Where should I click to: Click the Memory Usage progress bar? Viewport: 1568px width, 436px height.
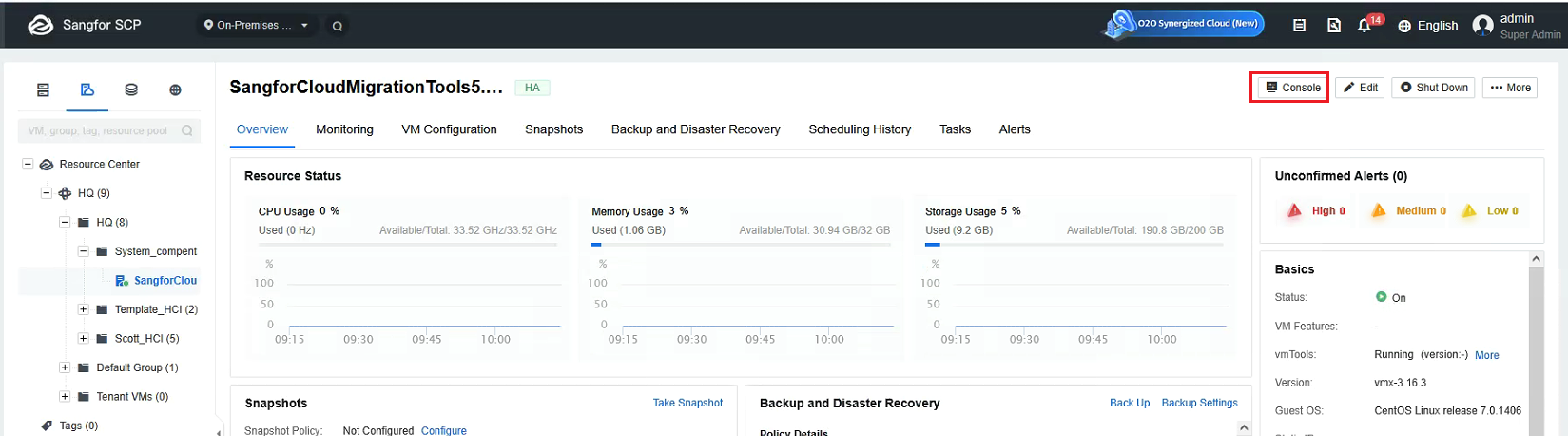tap(741, 245)
